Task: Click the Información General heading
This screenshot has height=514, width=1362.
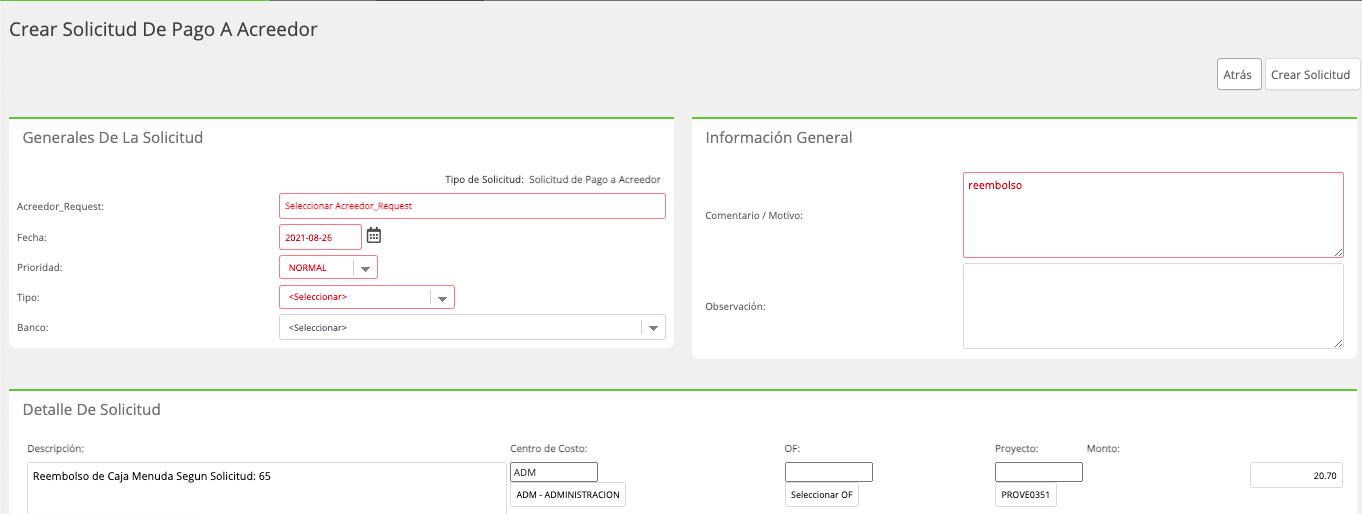Action: [779, 138]
